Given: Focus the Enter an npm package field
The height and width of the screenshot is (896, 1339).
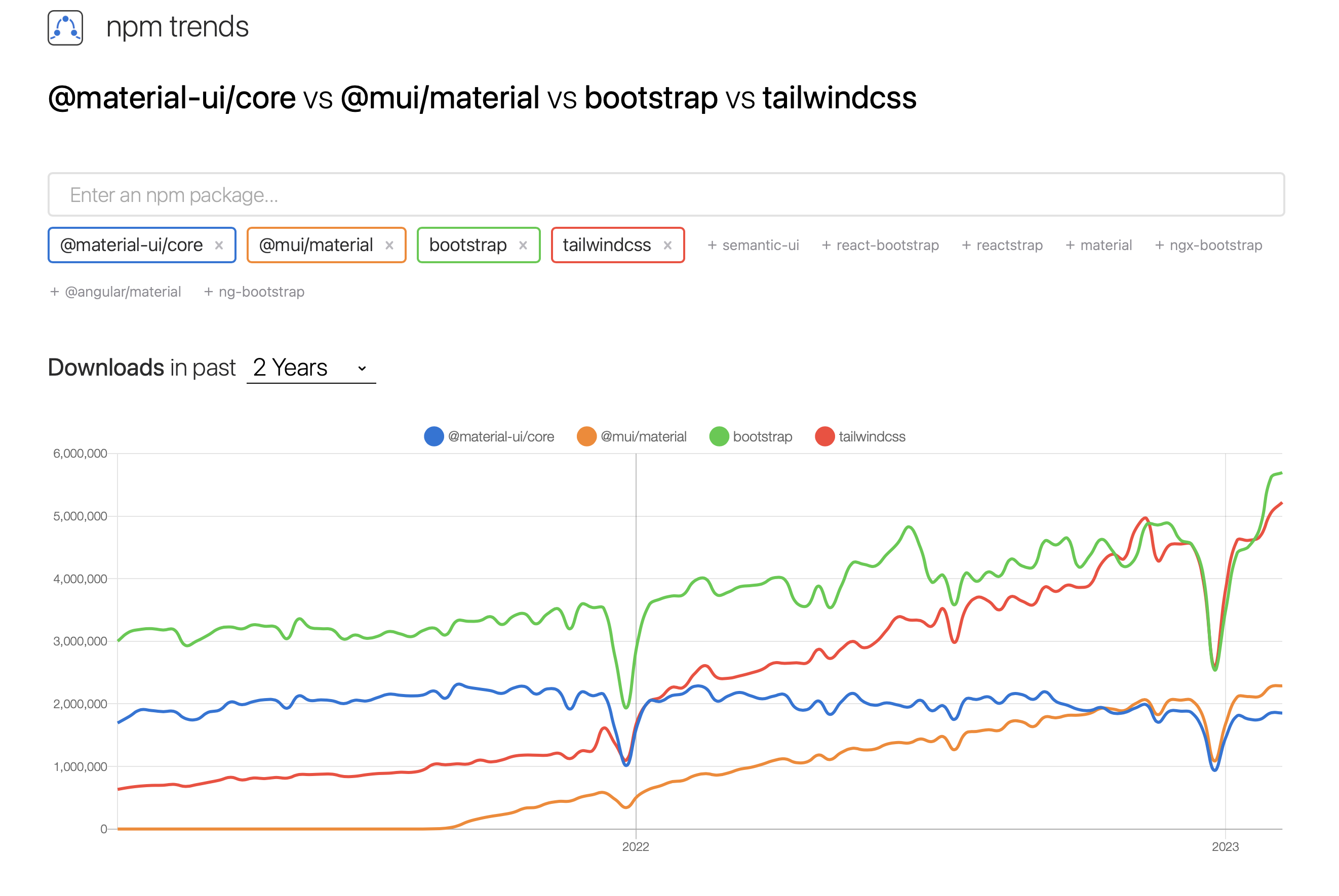Looking at the screenshot, I should pyautogui.click(x=666, y=195).
